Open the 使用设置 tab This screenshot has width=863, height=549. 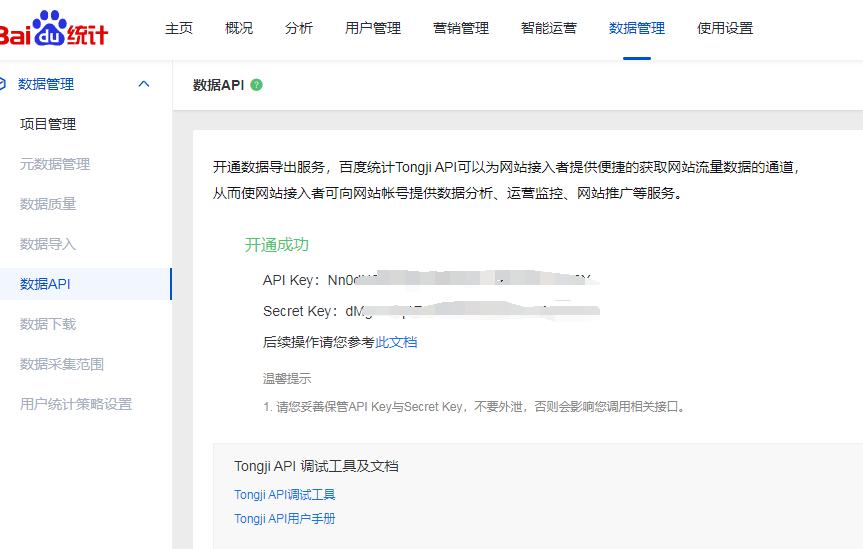click(725, 28)
